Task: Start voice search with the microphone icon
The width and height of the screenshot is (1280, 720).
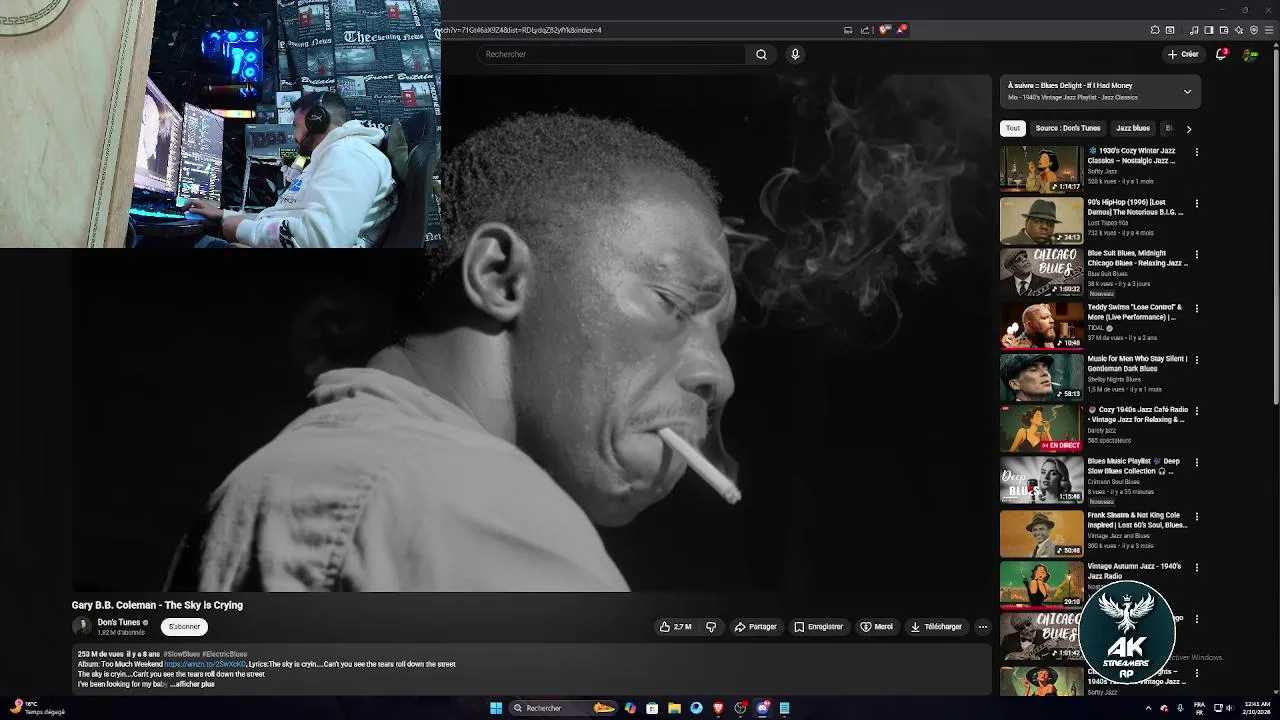Action: (795, 54)
